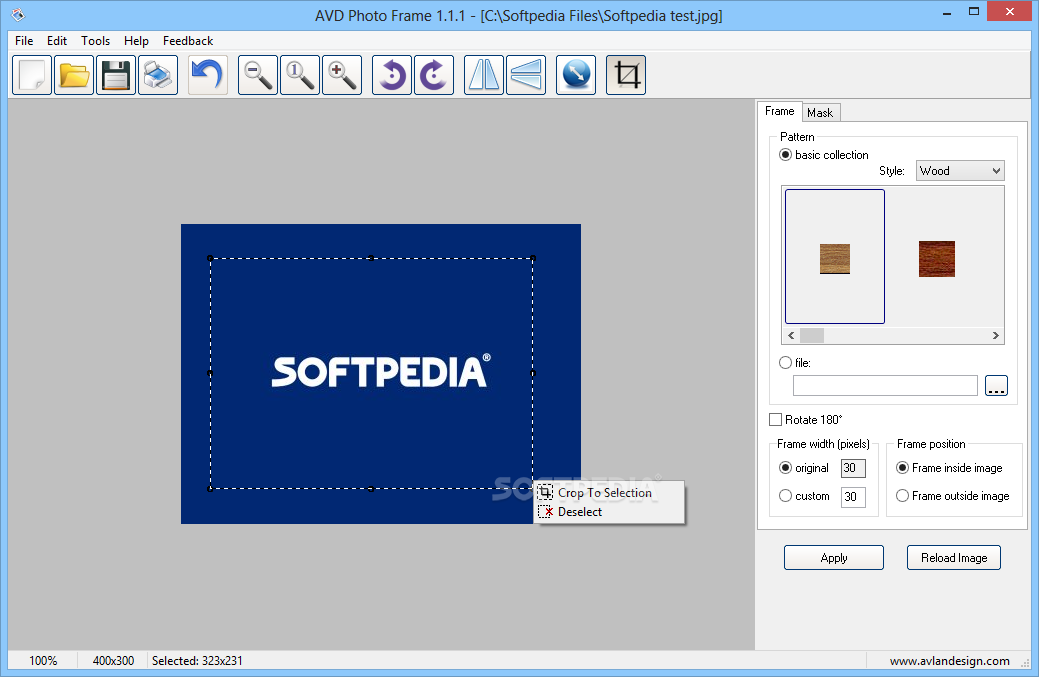
Task: Click the left-middle selection handle
Action: point(210,374)
